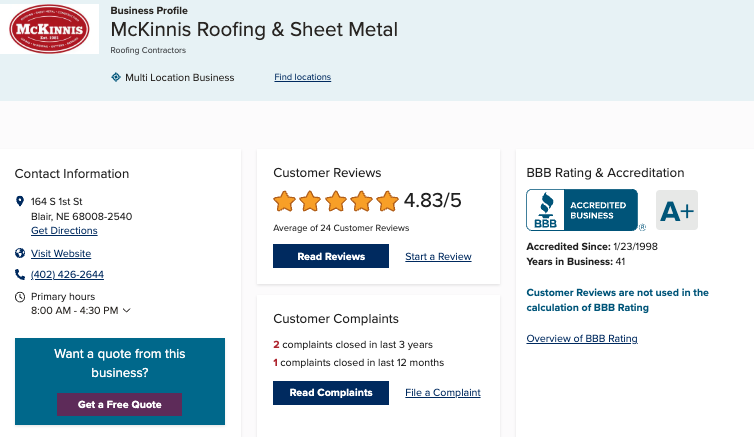Click the 4.83/5 rating score
This screenshot has width=754, height=437.
(432, 200)
